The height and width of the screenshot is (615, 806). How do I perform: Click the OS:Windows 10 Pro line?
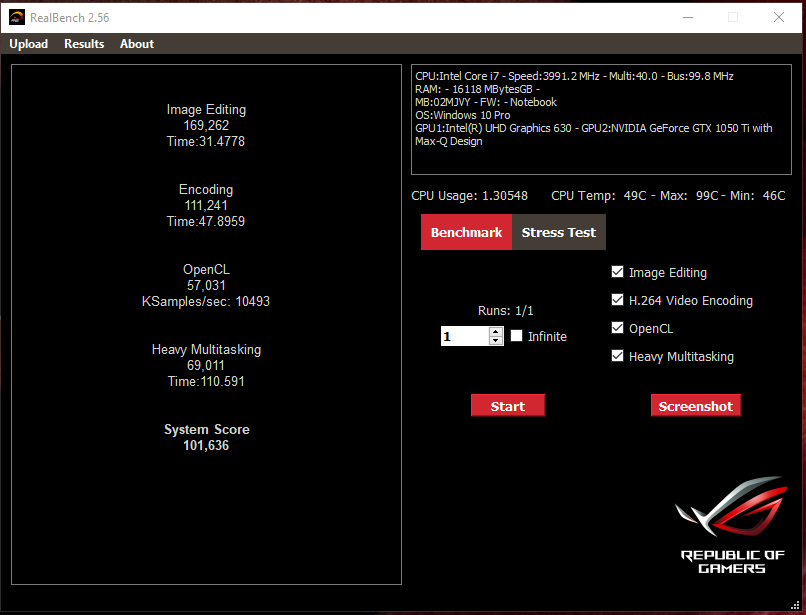point(463,115)
